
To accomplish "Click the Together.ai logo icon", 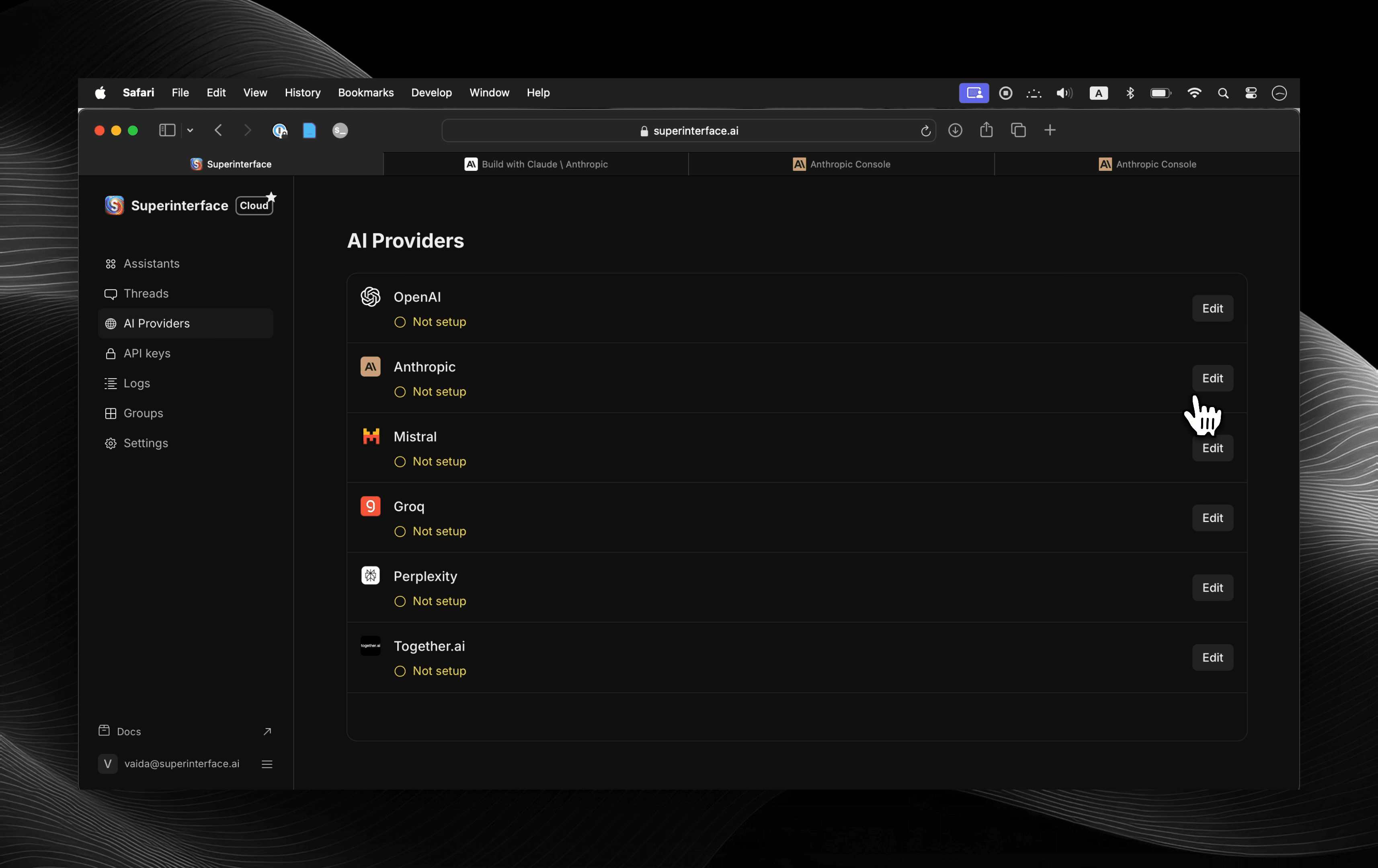I will 370,645.
